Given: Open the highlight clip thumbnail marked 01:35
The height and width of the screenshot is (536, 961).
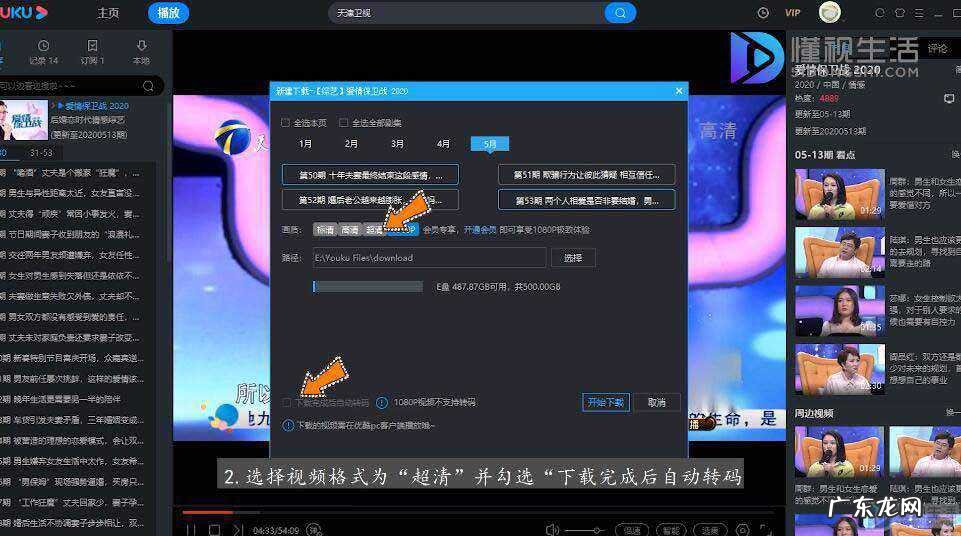Looking at the screenshot, I should 840,311.
